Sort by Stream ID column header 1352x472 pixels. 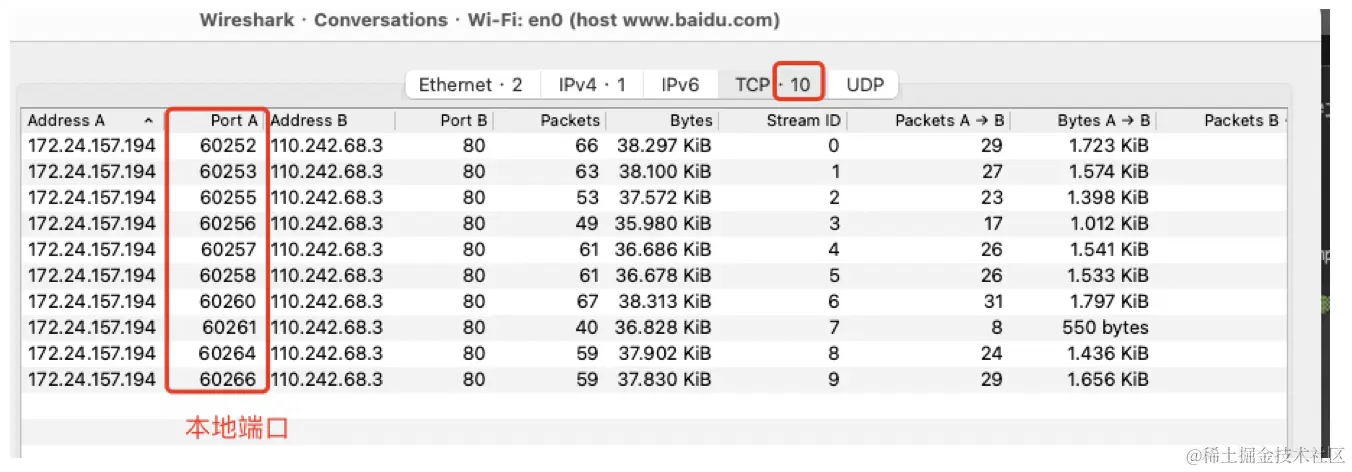785,121
